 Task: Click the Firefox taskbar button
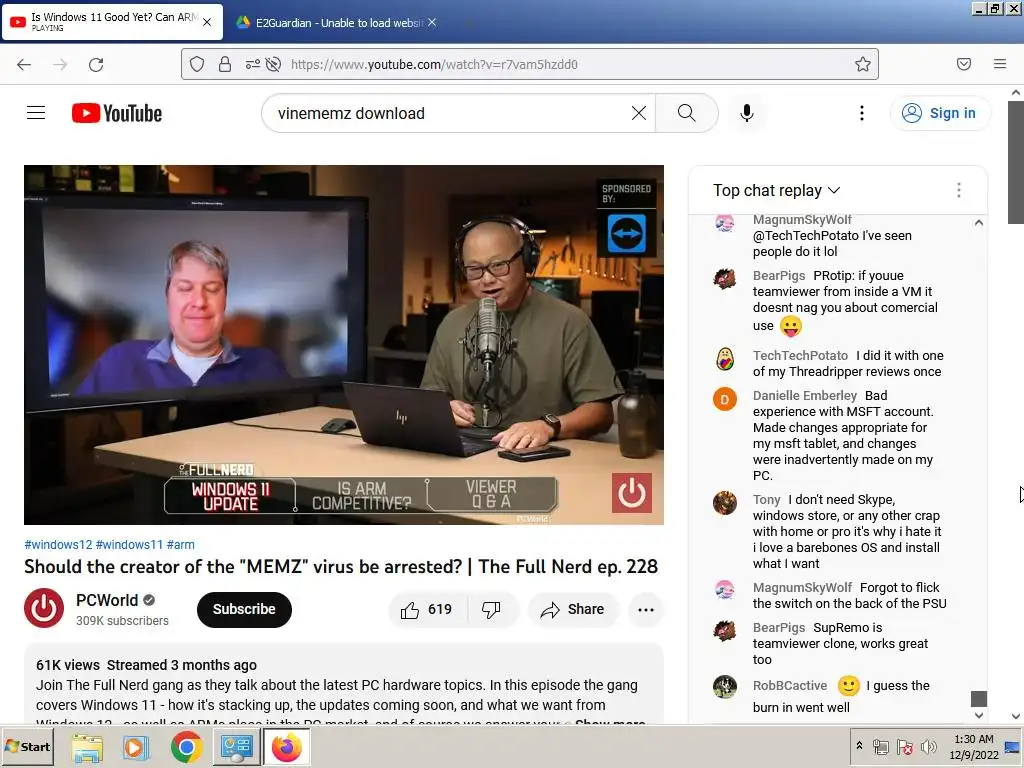pos(286,747)
